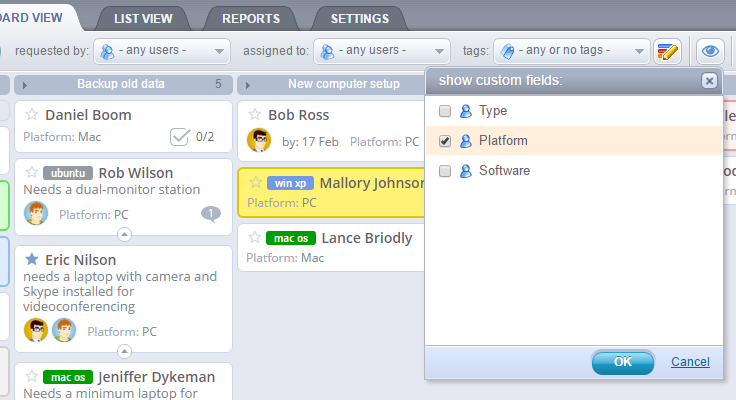Click Backup old data column count 5
Viewport: 736px width, 400px height.
point(218,84)
